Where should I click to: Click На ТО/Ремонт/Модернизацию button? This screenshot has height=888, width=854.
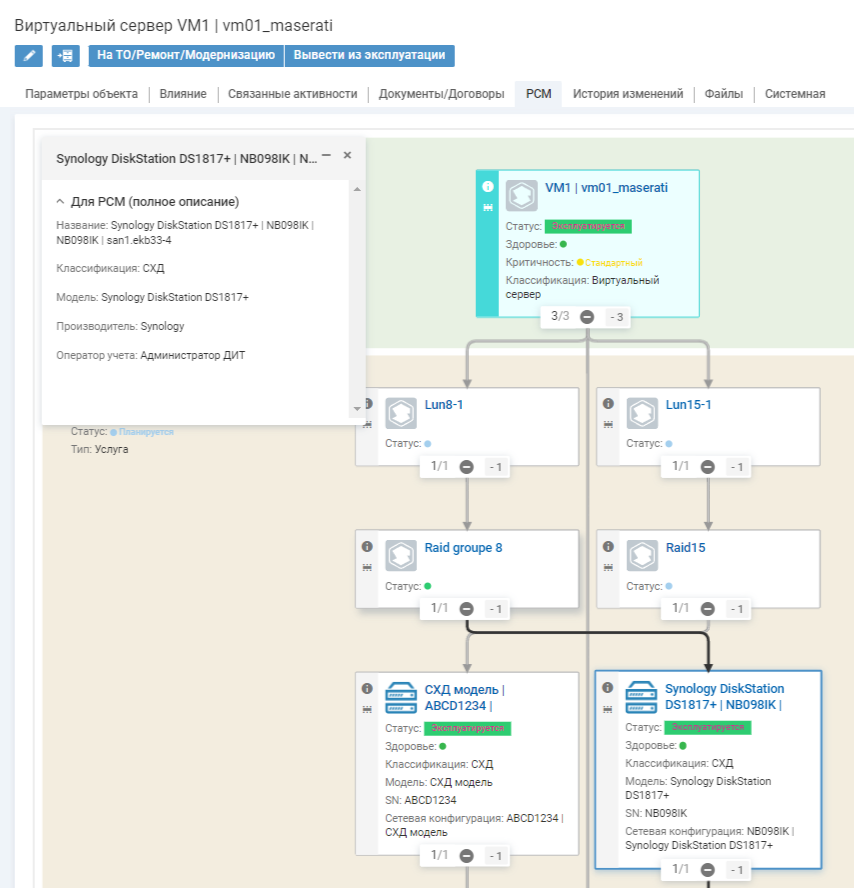pos(186,56)
